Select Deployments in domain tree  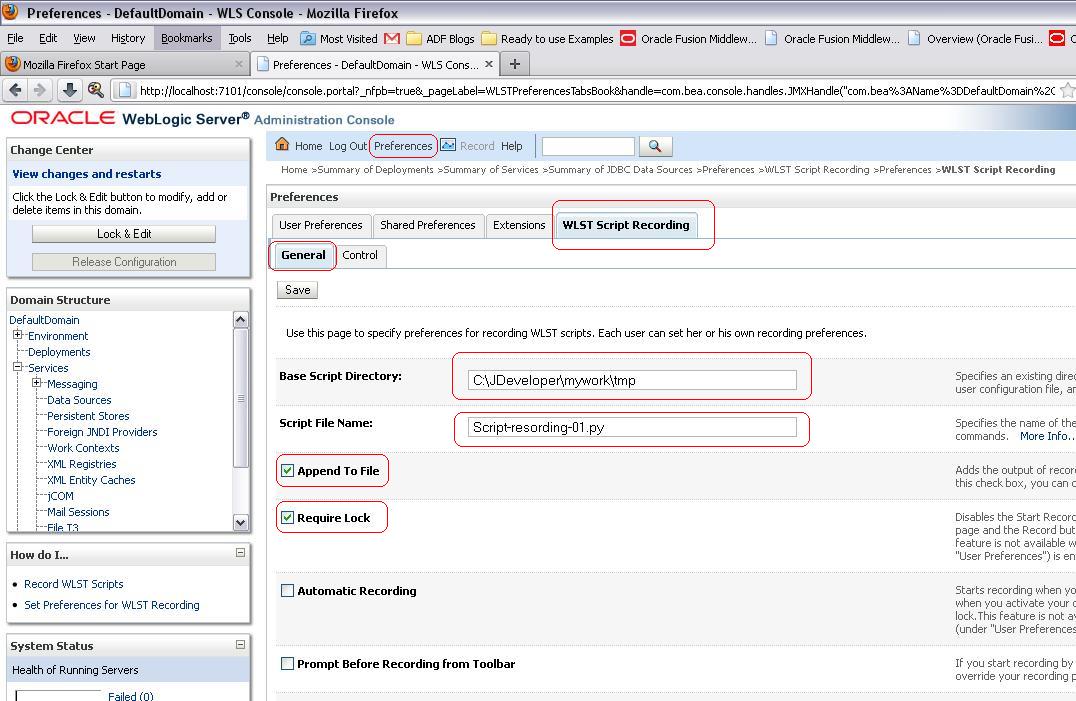(59, 352)
